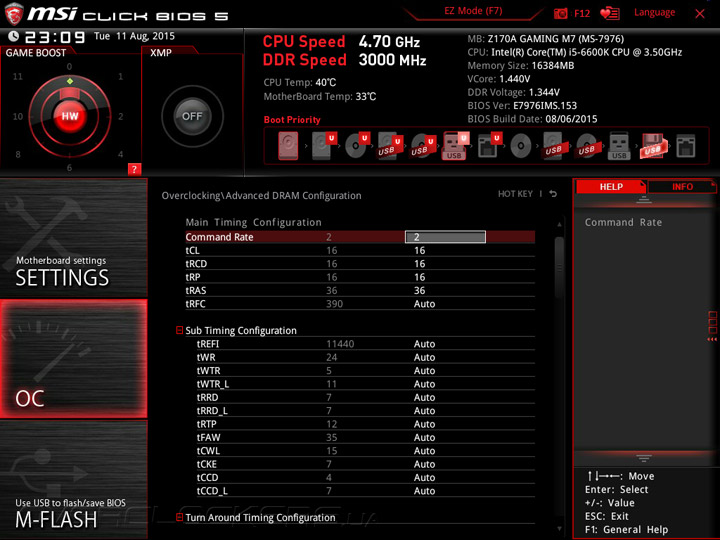Click the settings list scrollbar thumb

tap(559, 267)
